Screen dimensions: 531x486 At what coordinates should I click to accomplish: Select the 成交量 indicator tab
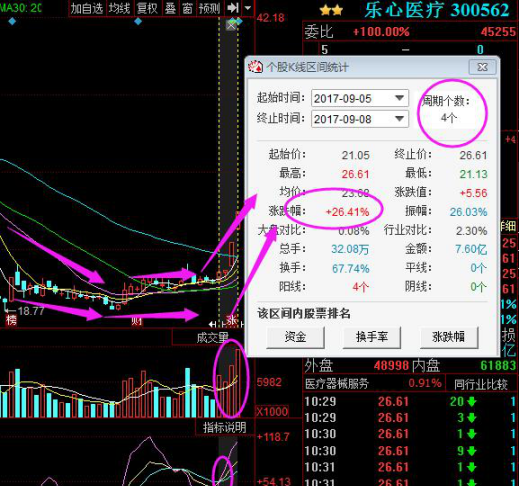point(213,338)
